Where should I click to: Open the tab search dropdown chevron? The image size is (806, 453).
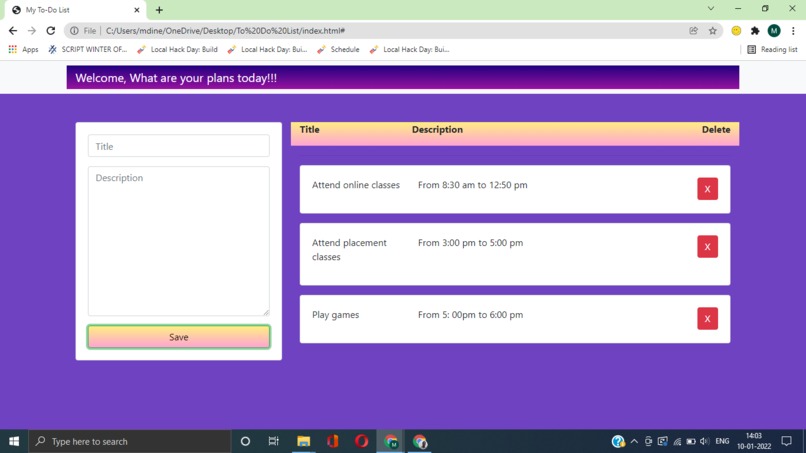pyautogui.click(x=711, y=9)
